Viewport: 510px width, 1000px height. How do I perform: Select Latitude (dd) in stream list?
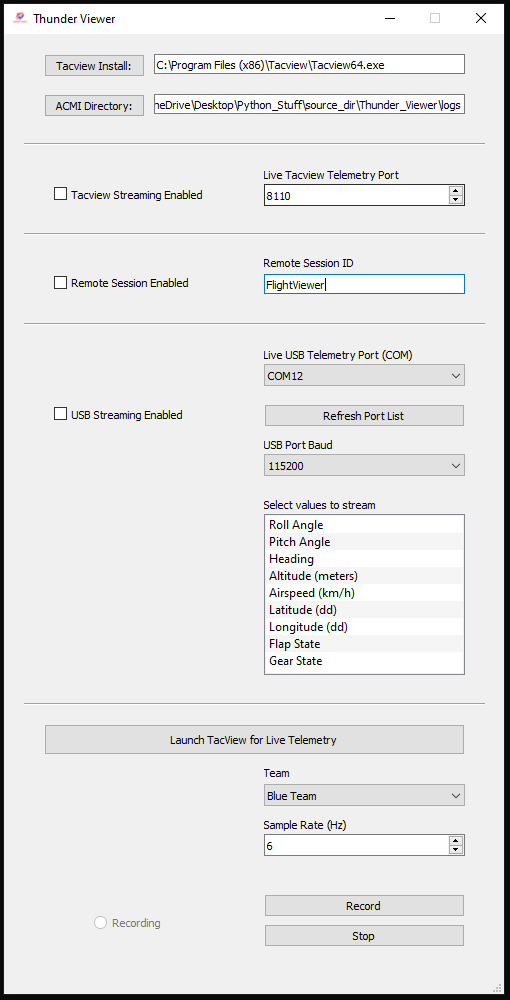point(364,610)
